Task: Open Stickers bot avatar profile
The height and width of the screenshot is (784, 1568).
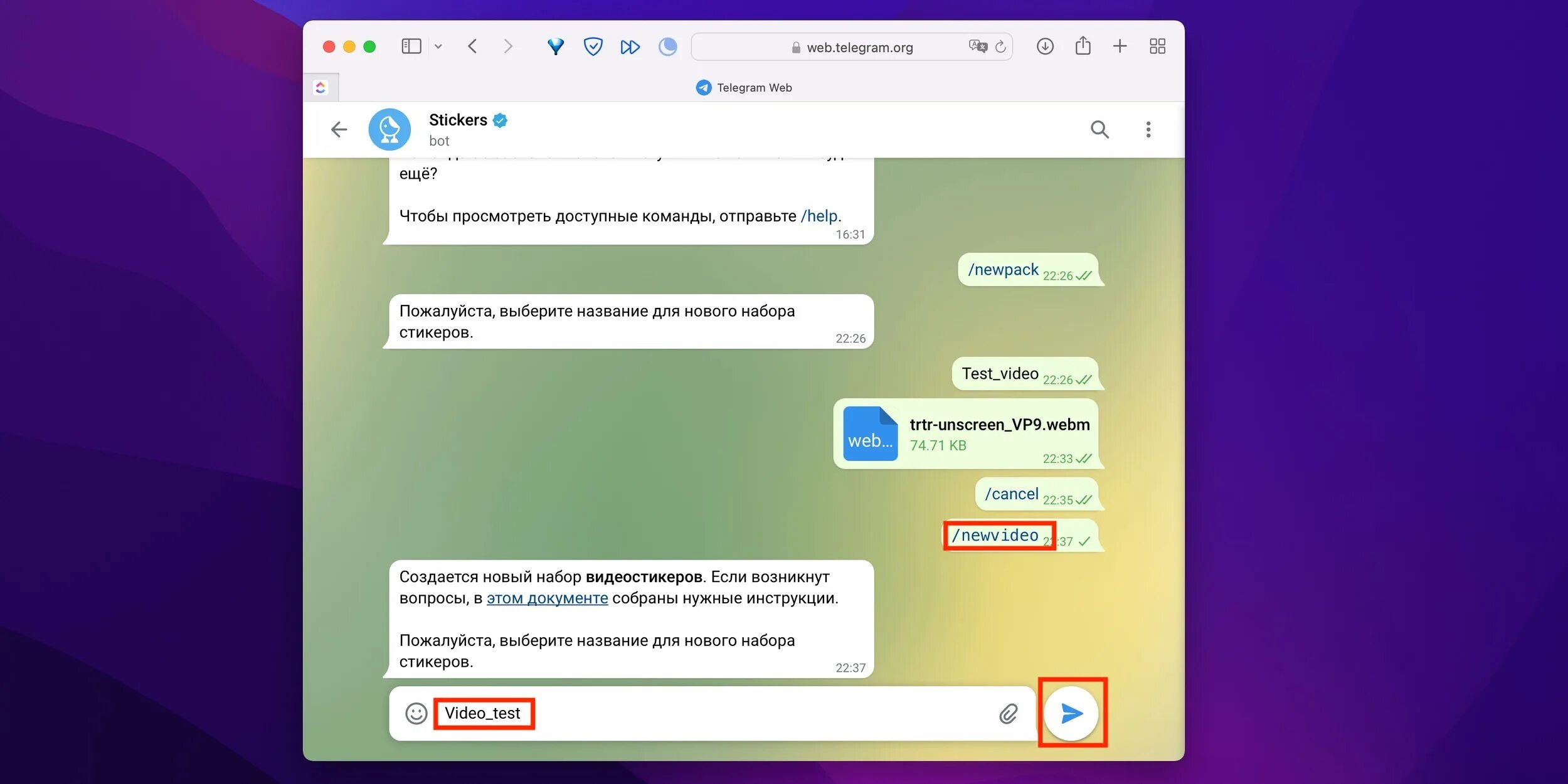Action: [x=389, y=130]
